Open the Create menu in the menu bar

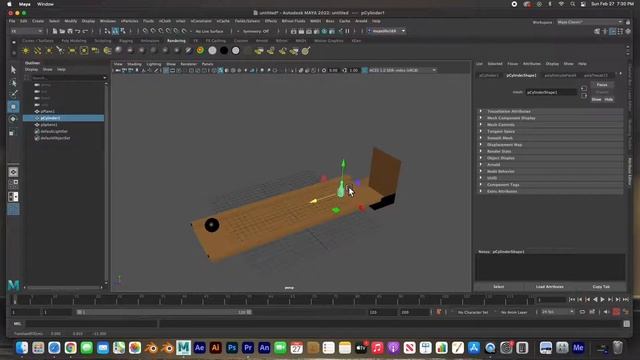pyautogui.click(x=38, y=21)
